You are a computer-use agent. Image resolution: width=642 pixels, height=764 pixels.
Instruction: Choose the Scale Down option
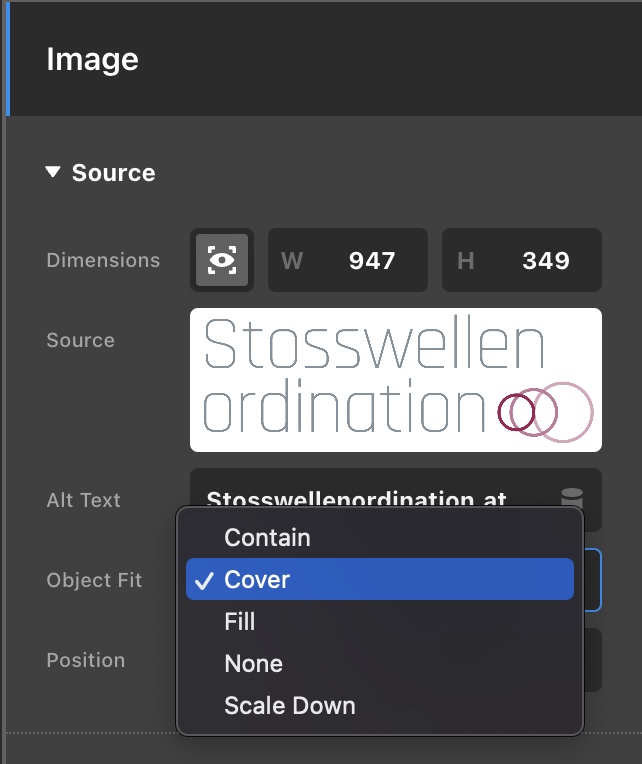click(x=290, y=706)
